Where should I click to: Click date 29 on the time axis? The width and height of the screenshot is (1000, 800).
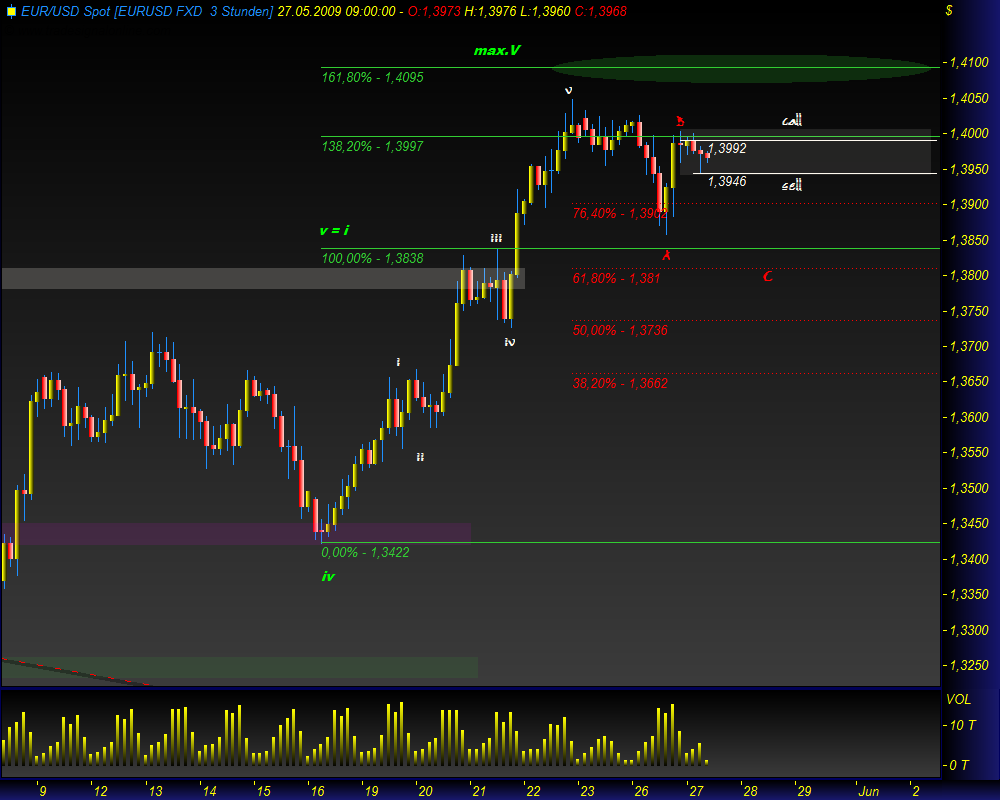[804, 791]
